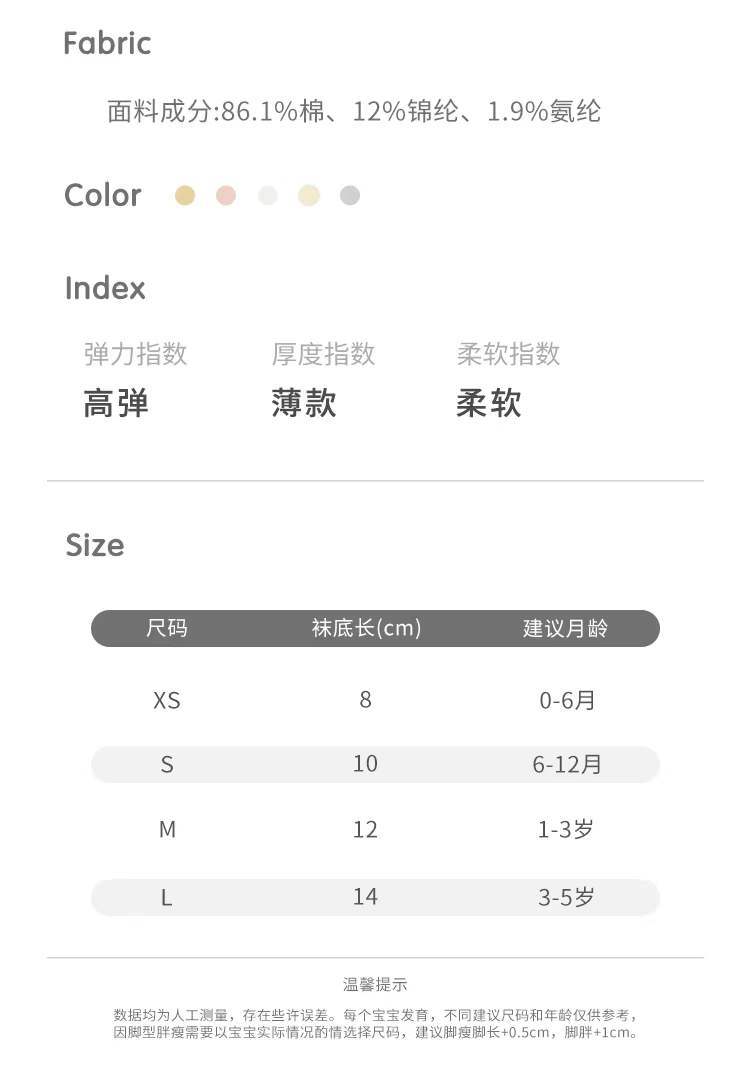The height and width of the screenshot is (1091, 750).
Task: Select the pale cream color dot
Action: [309, 195]
